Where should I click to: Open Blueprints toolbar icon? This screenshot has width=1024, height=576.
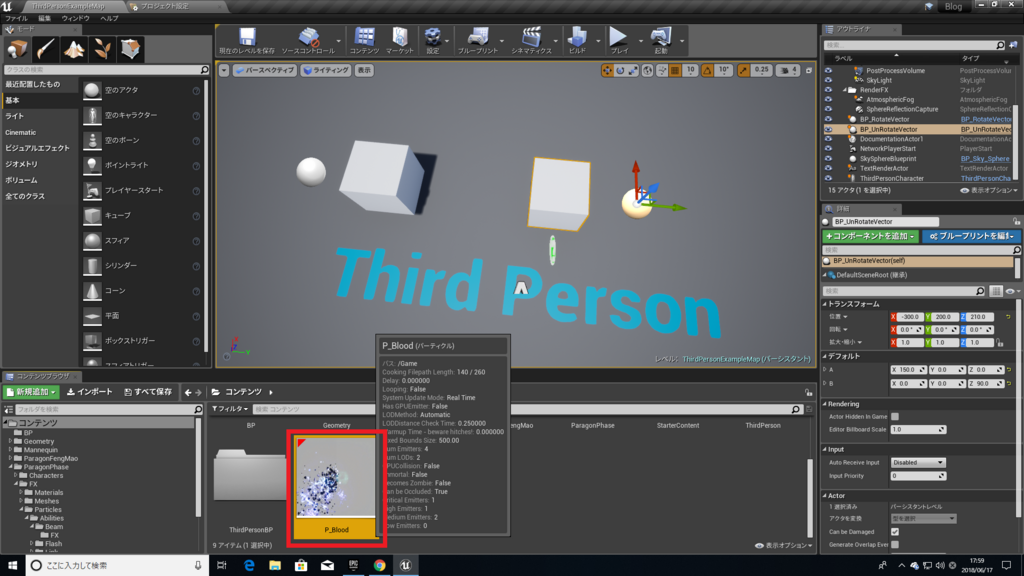click(x=477, y=40)
